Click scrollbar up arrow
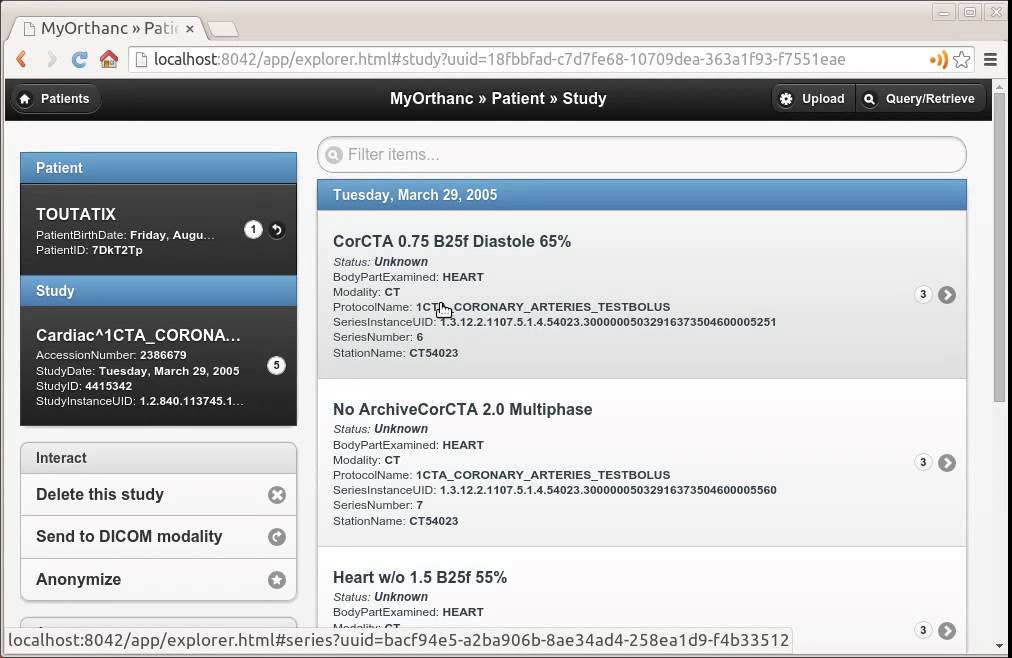 click(x=999, y=86)
